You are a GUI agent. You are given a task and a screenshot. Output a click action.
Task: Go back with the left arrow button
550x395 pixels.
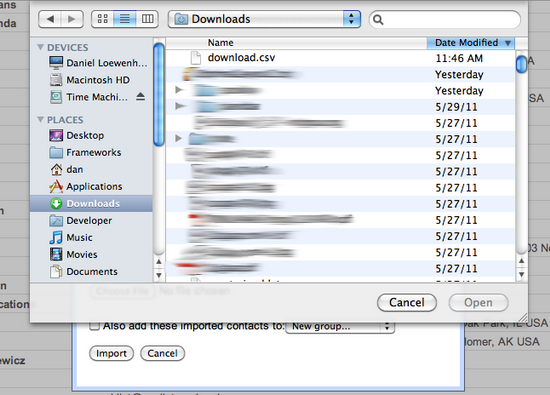click(x=50, y=19)
